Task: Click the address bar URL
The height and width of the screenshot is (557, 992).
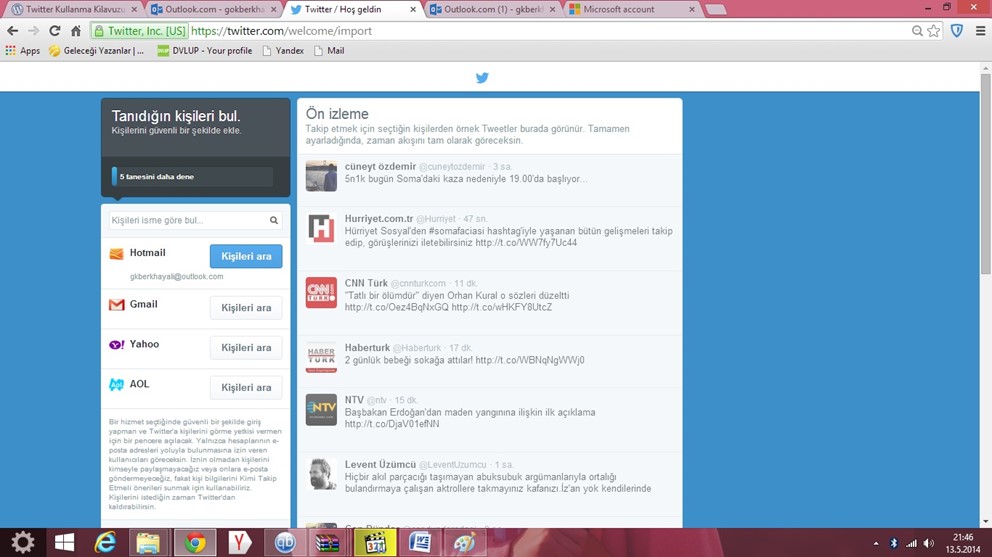Action: coord(281,30)
